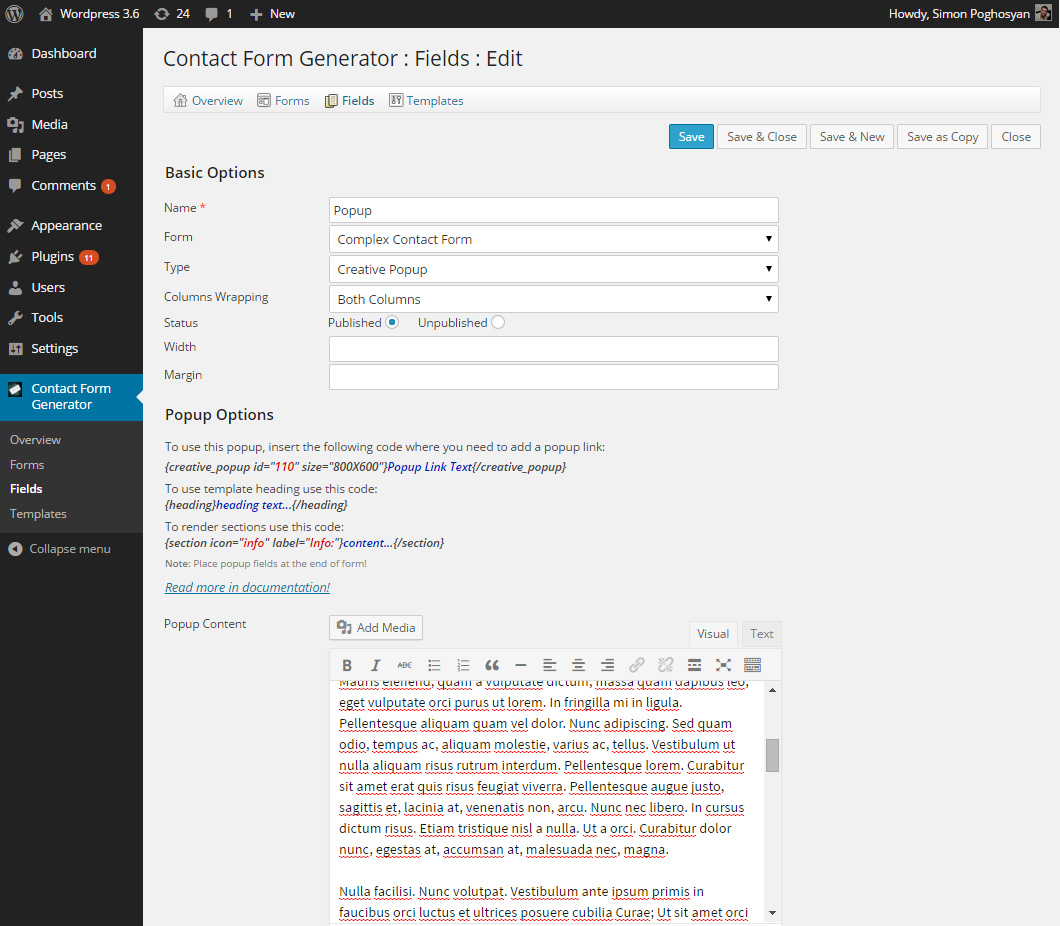Align text left
Viewport: 1060px width, 926px height.
tap(550, 665)
